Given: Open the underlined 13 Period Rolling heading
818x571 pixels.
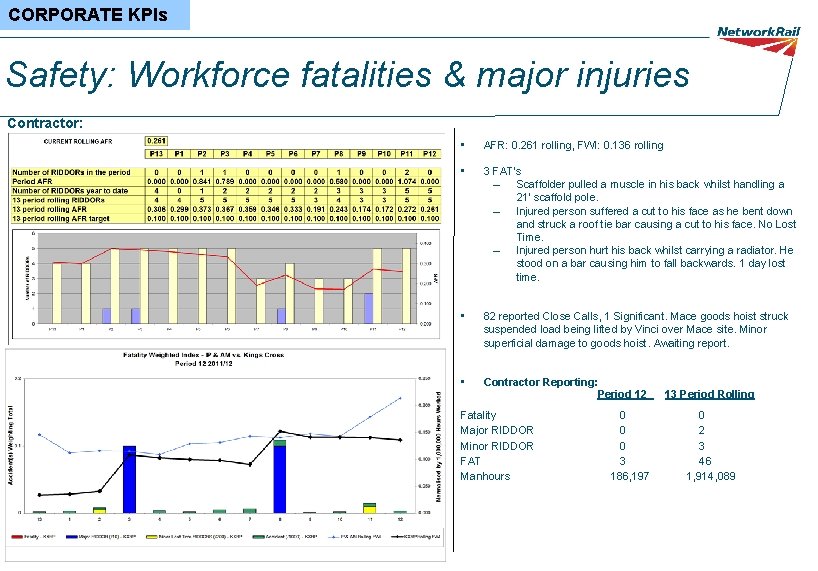Looking at the screenshot, I should (709, 394).
